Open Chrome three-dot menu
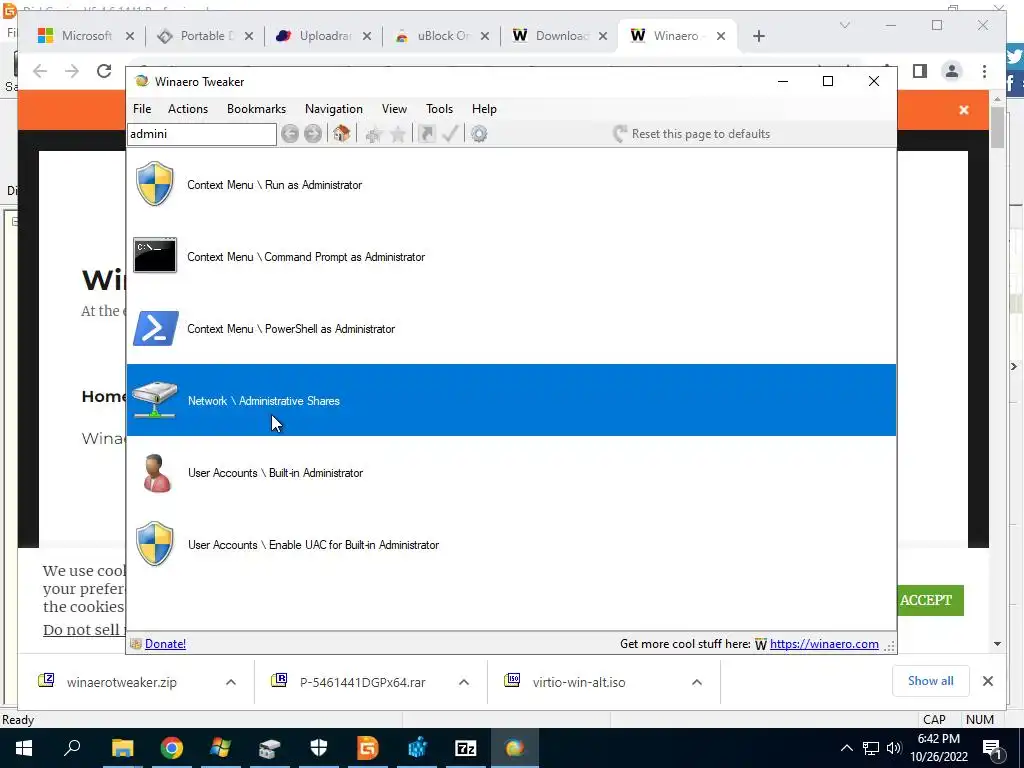This screenshot has height=768, width=1024. pos(984,71)
